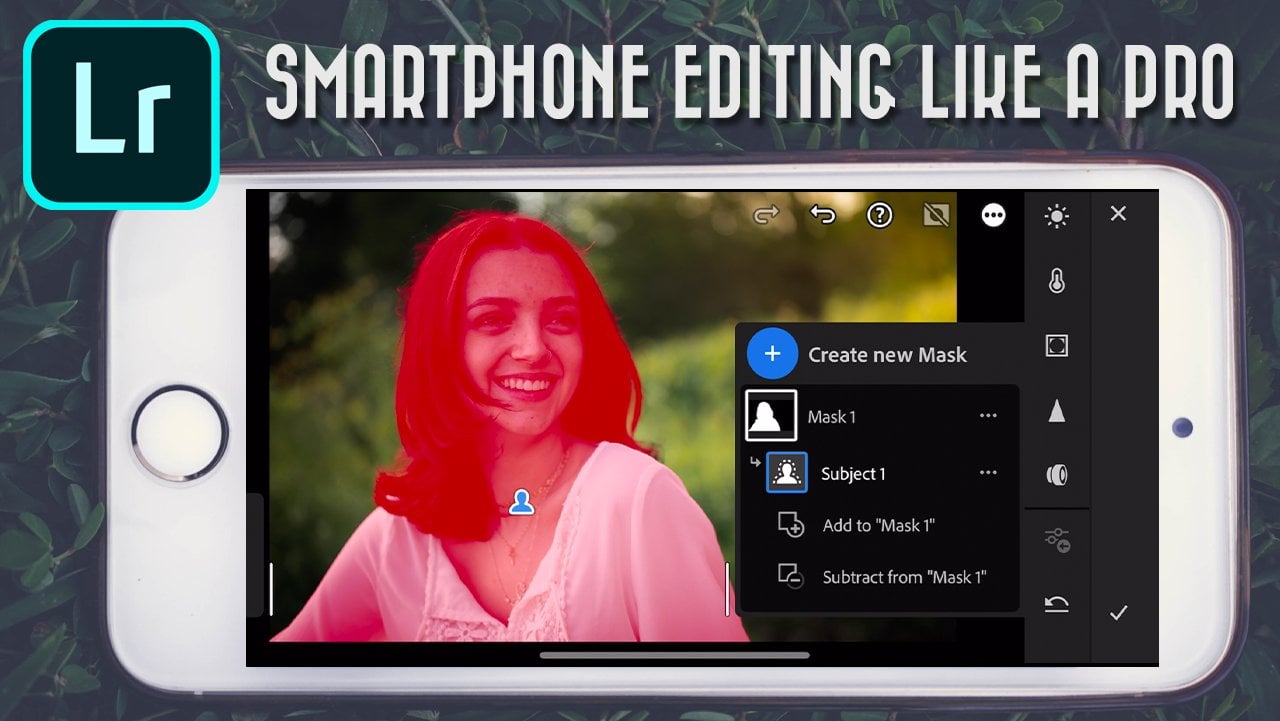1280x721 pixels.
Task: Select the Mask 1 thumbnail
Action: pos(771,416)
